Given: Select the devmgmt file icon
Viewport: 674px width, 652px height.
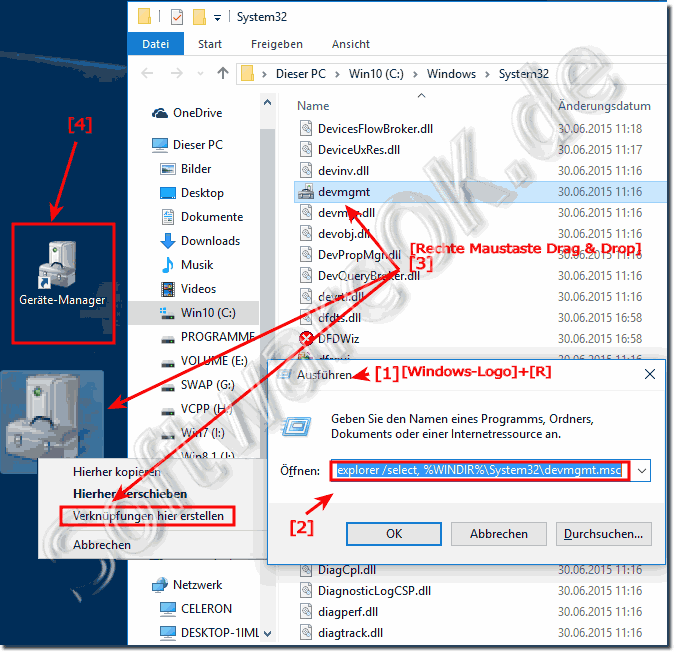Looking at the screenshot, I should (306, 192).
